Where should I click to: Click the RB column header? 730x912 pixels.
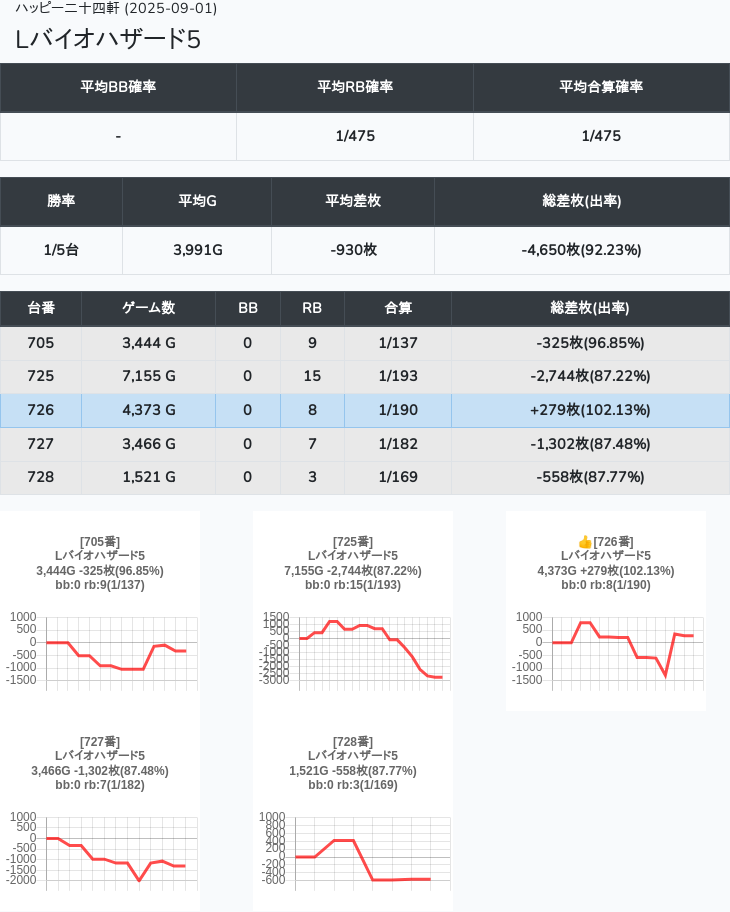click(312, 309)
